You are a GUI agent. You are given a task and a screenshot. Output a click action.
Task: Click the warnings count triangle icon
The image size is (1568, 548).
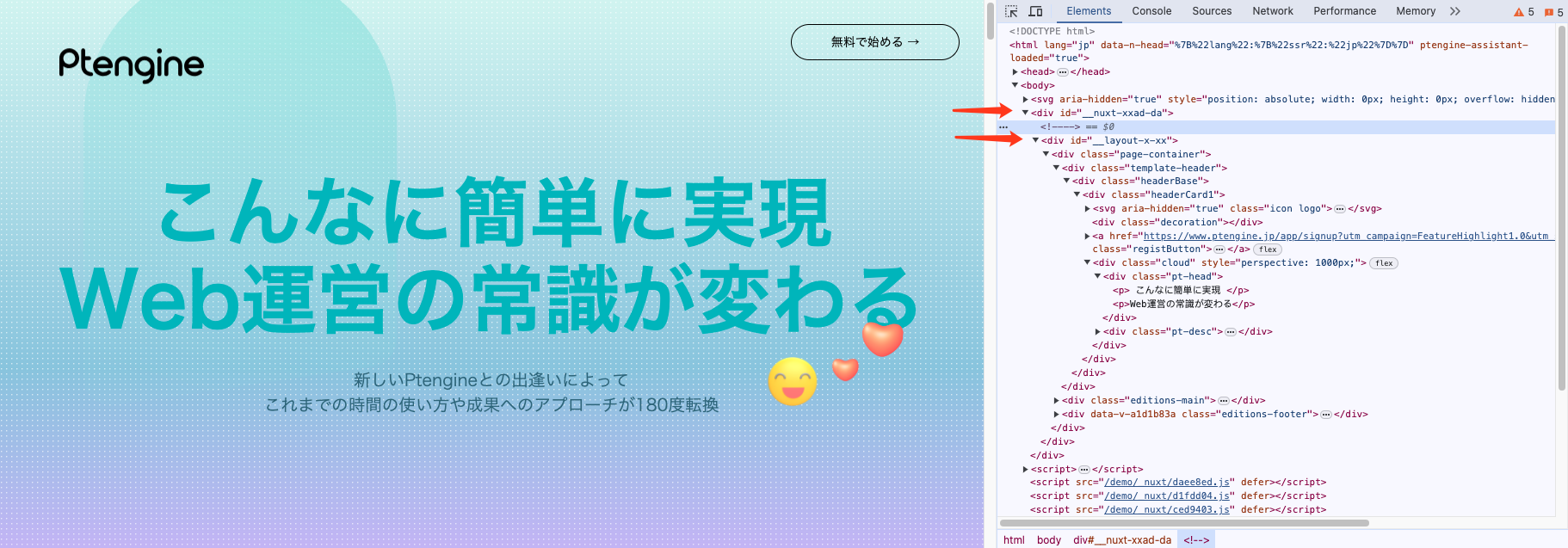click(x=1519, y=12)
